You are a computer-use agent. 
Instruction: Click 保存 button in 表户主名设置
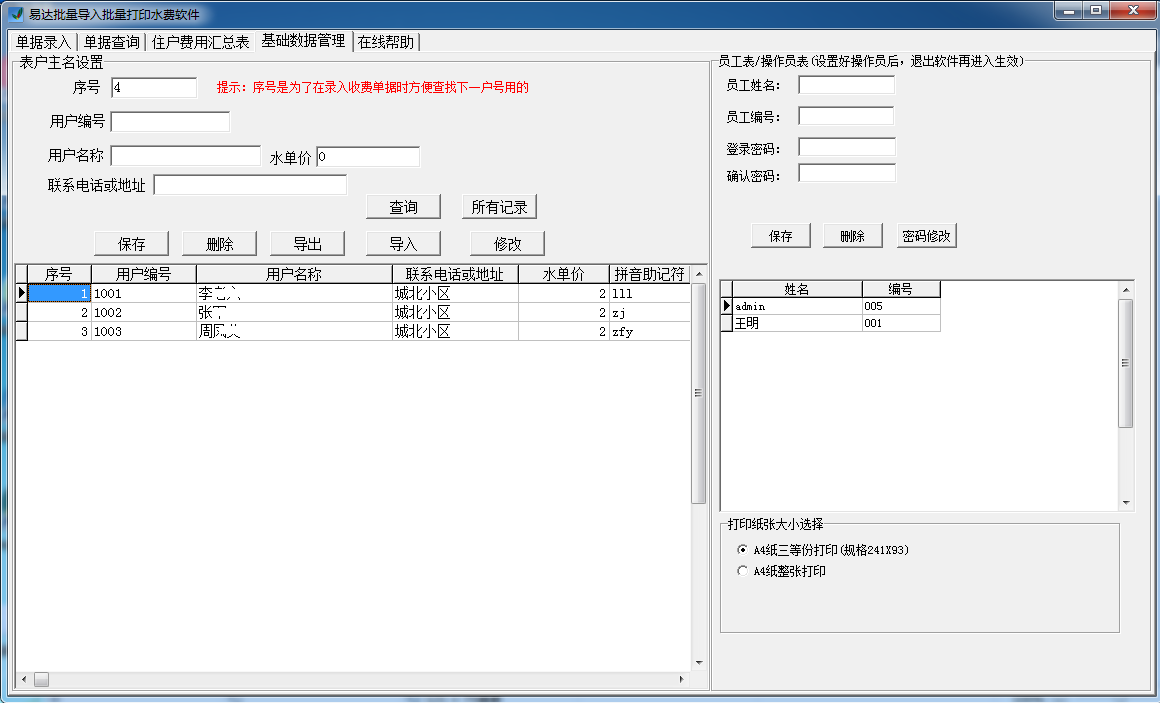click(x=132, y=243)
